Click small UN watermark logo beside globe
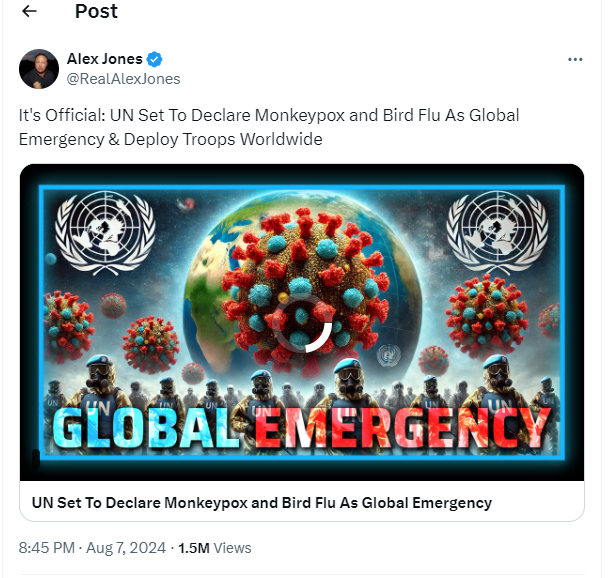The width and height of the screenshot is (612, 578). [x=388, y=355]
